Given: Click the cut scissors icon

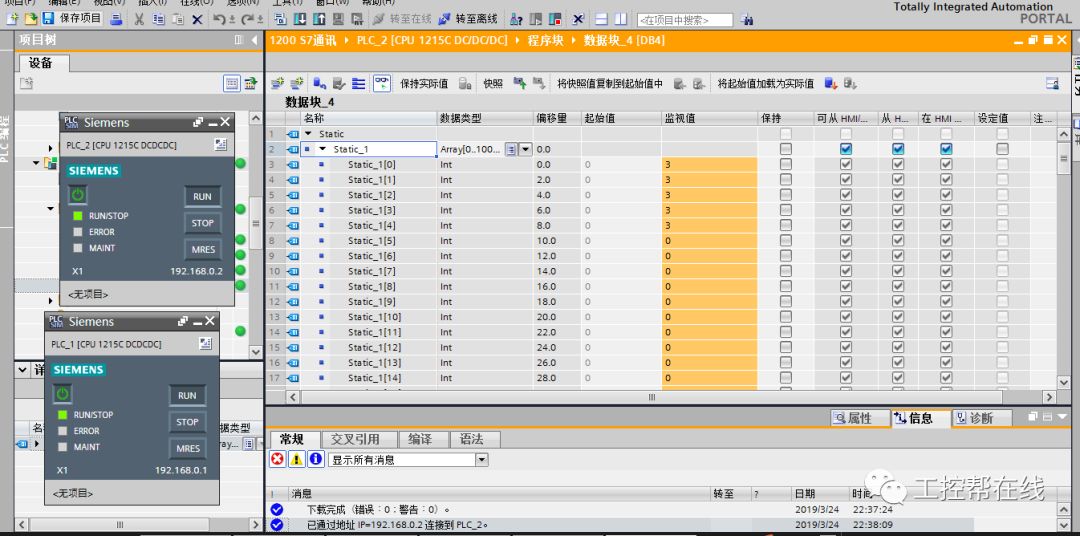Looking at the screenshot, I should 139,19.
